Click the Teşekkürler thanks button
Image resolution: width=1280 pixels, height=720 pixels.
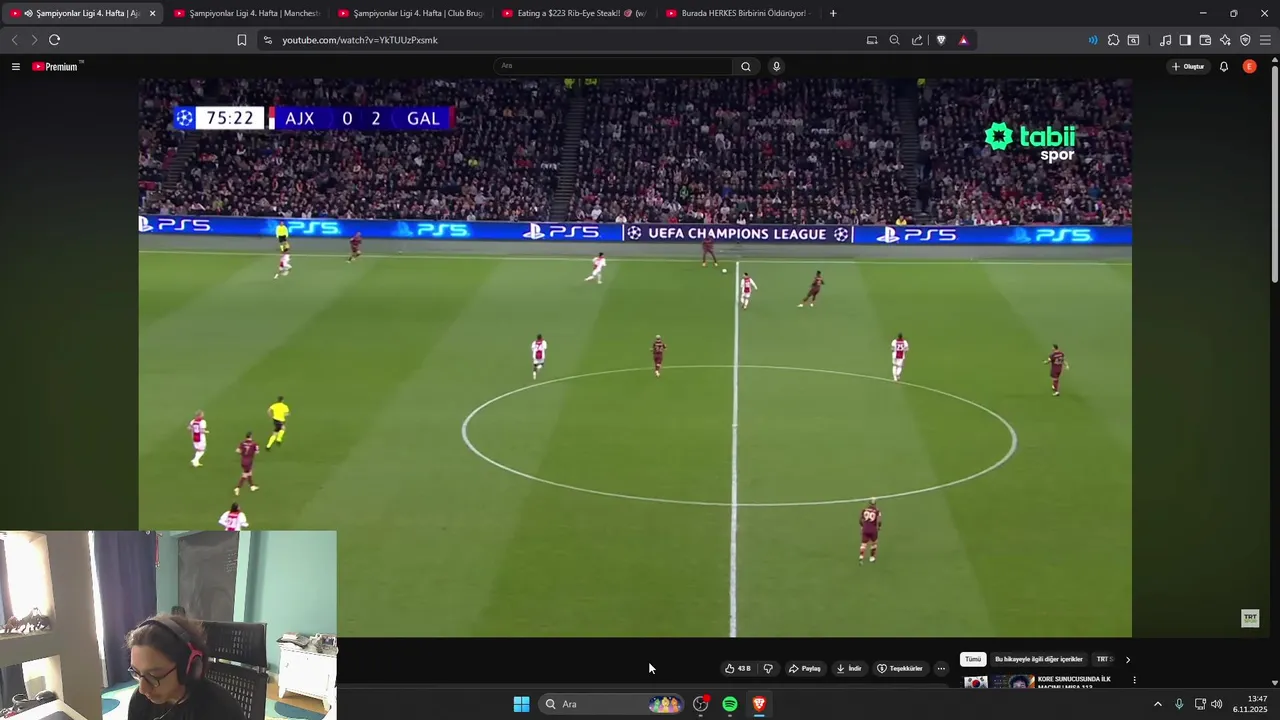(900, 668)
